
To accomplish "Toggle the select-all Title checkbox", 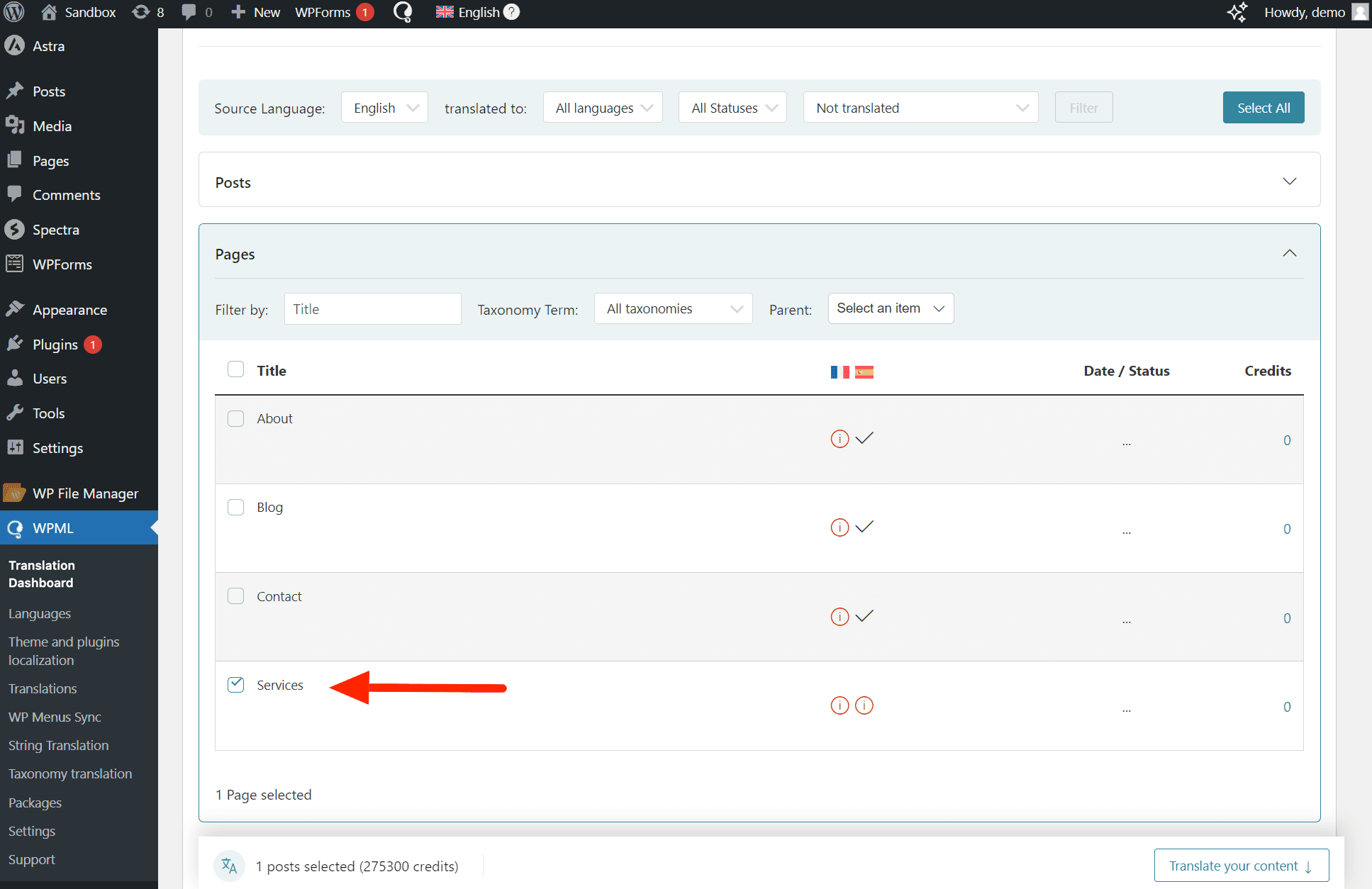I will point(236,369).
